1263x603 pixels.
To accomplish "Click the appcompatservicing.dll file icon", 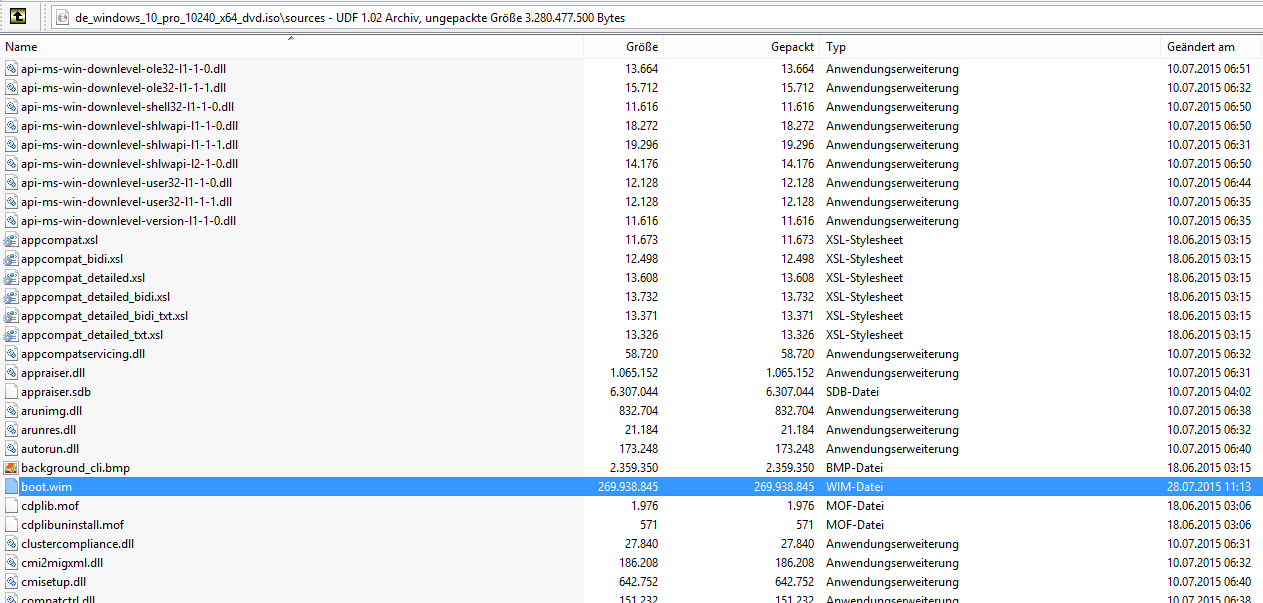I will (x=11, y=354).
